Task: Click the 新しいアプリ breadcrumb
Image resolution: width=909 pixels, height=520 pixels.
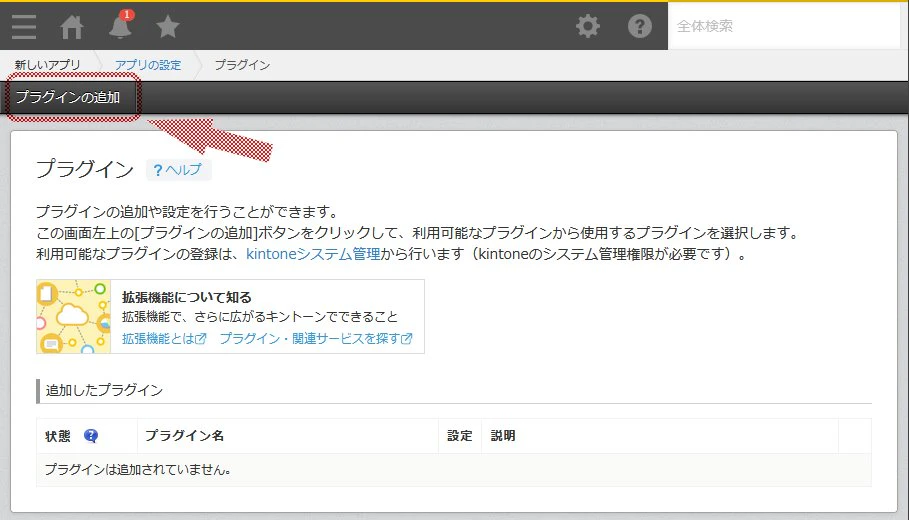Action: [x=48, y=65]
